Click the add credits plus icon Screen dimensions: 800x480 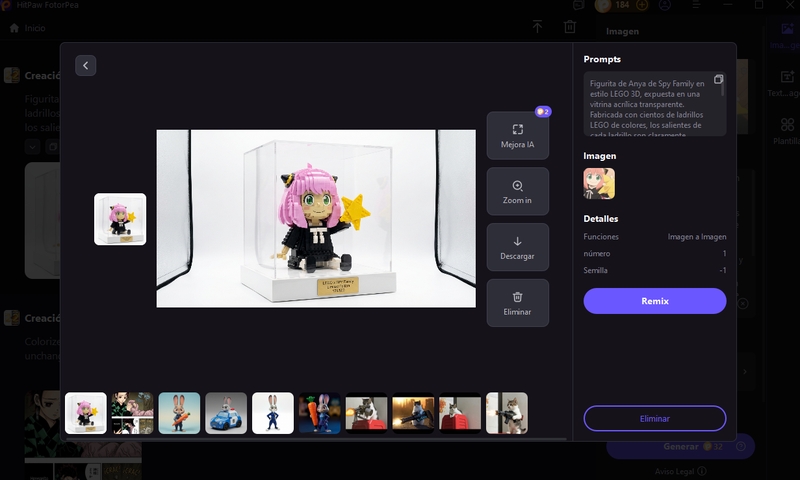coord(642,5)
